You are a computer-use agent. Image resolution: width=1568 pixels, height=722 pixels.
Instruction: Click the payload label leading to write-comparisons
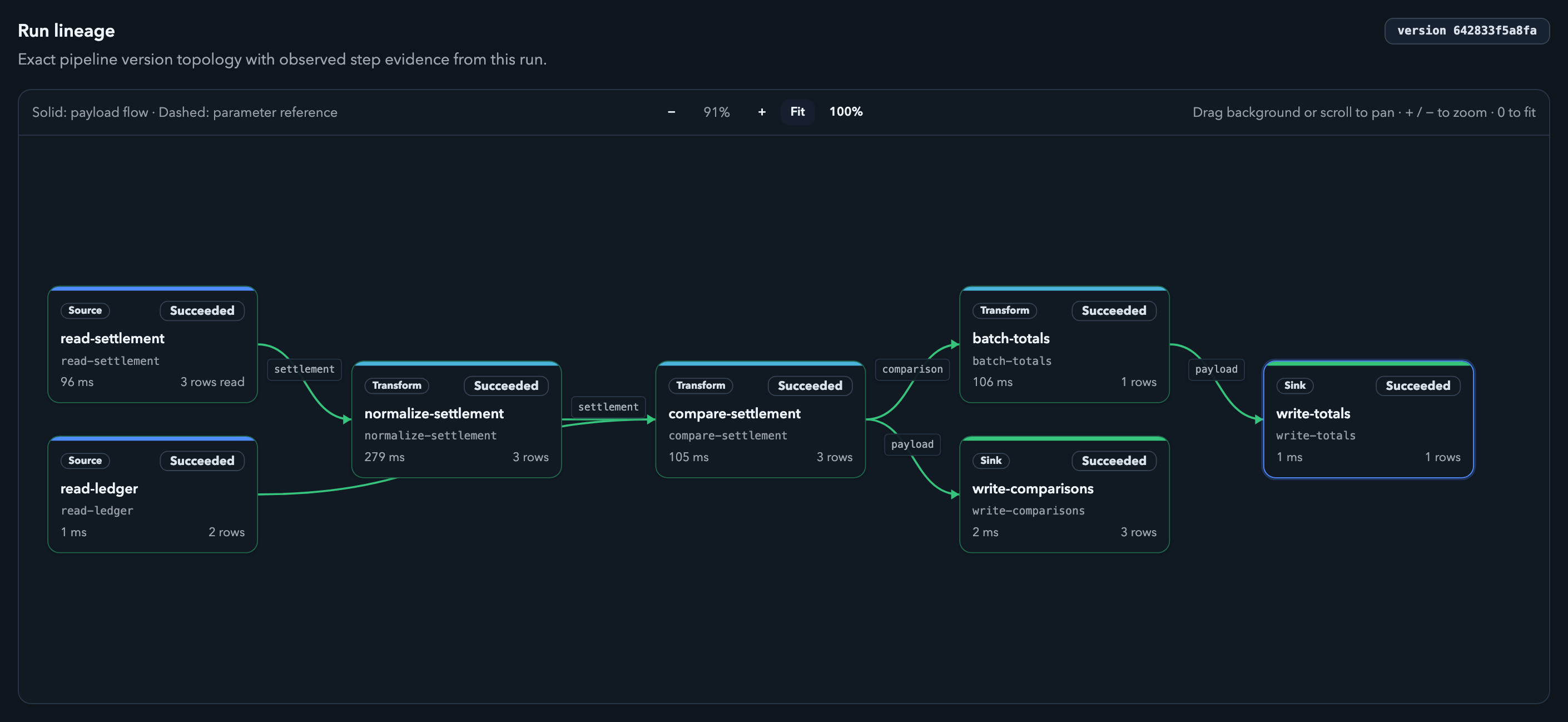[912, 444]
